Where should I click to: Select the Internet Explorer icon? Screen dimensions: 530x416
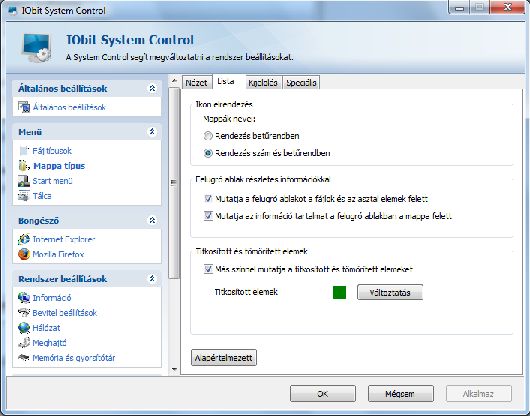click(24, 239)
